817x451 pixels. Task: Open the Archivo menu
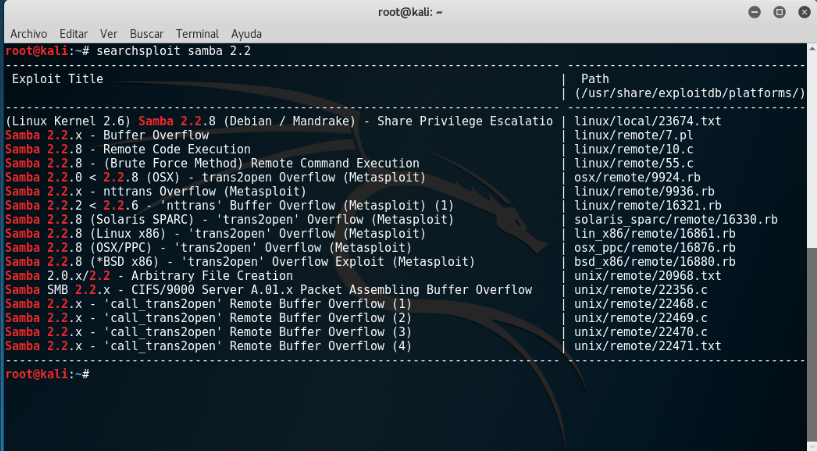click(29, 34)
